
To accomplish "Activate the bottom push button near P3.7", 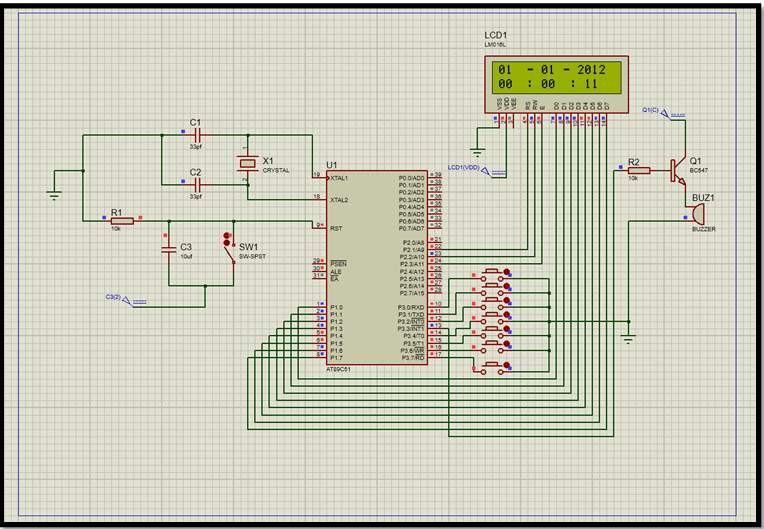I will (x=492, y=368).
